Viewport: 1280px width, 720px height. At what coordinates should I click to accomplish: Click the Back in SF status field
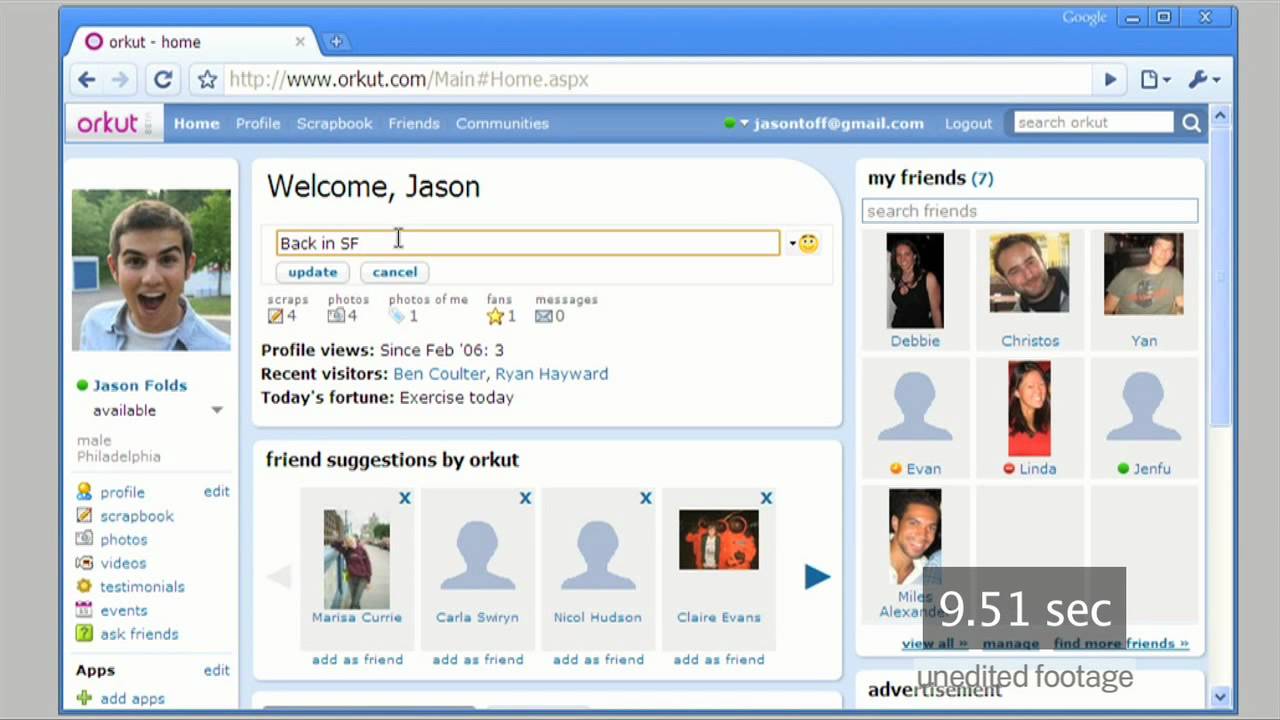coord(528,243)
